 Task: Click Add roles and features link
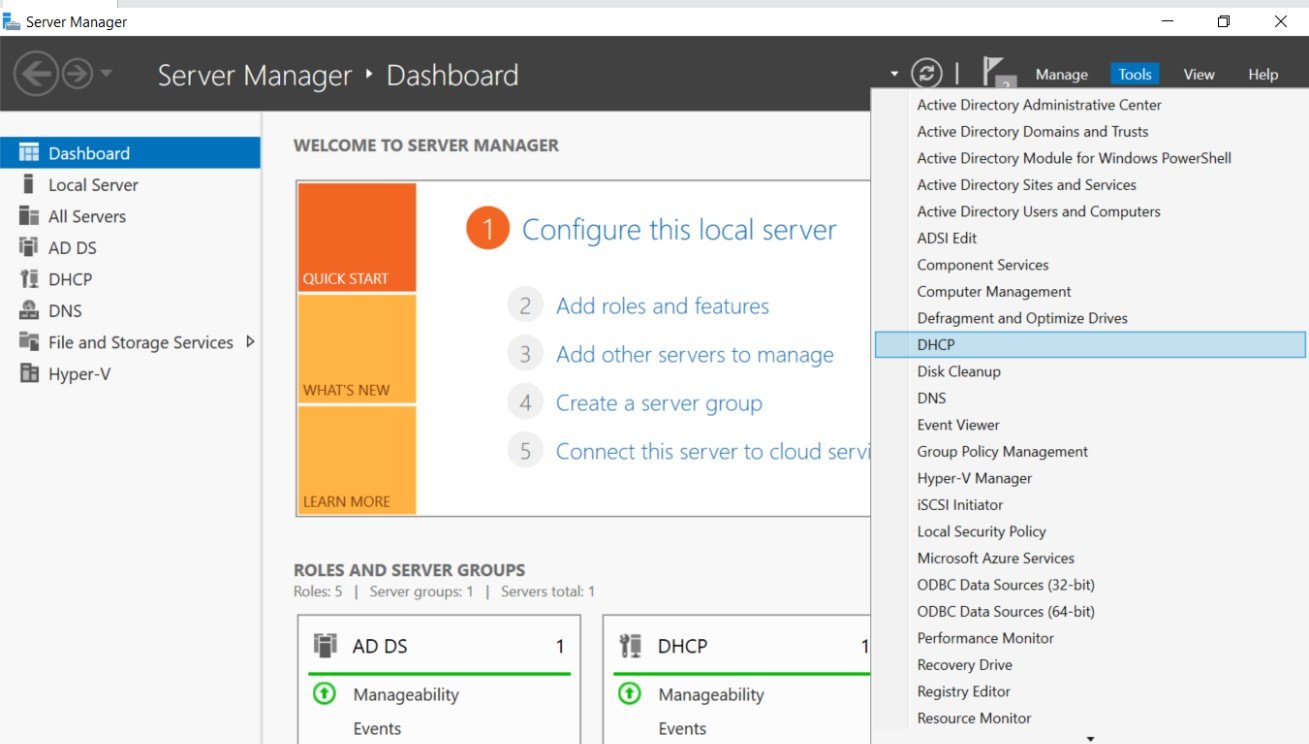[662, 306]
